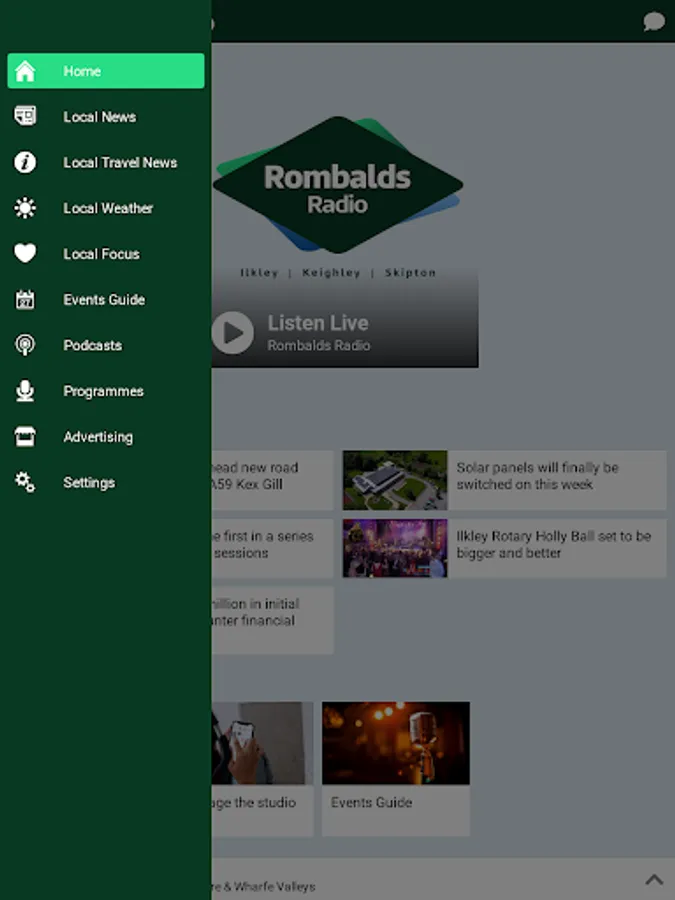Open the Local Weather menu label
The width and height of the screenshot is (675, 900).
[x=108, y=208]
